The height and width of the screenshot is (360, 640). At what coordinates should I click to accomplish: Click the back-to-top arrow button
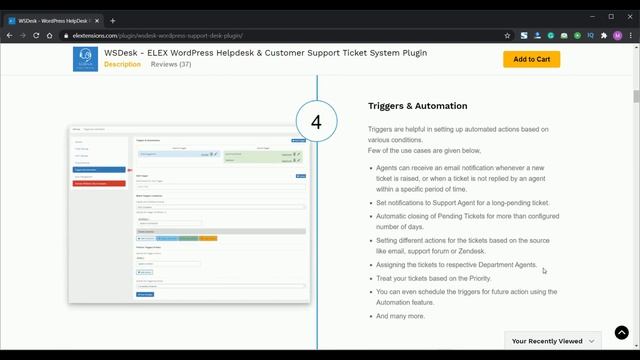point(622,333)
